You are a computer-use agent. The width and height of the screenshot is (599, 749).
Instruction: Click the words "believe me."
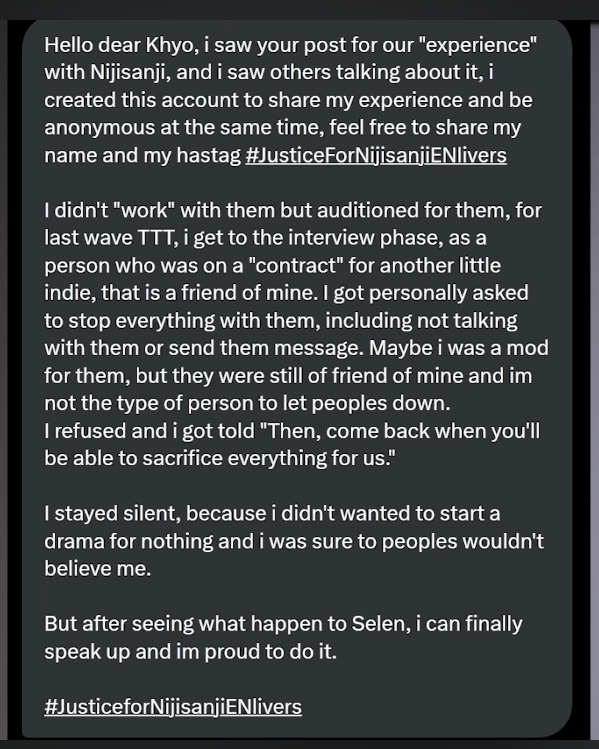[97, 568]
